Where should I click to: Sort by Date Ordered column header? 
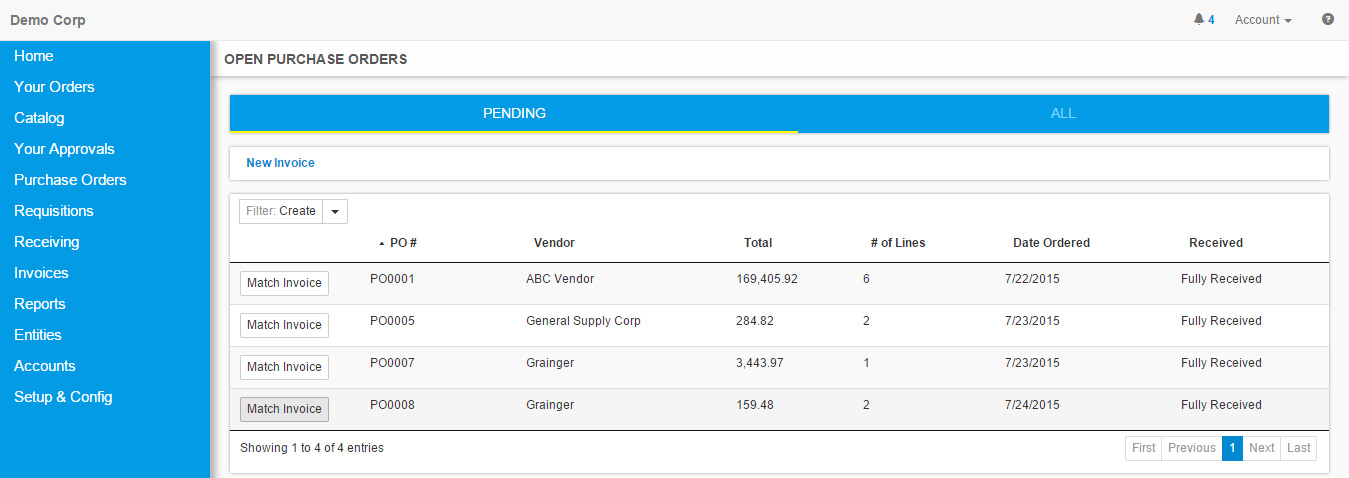(x=1051, y=243)
